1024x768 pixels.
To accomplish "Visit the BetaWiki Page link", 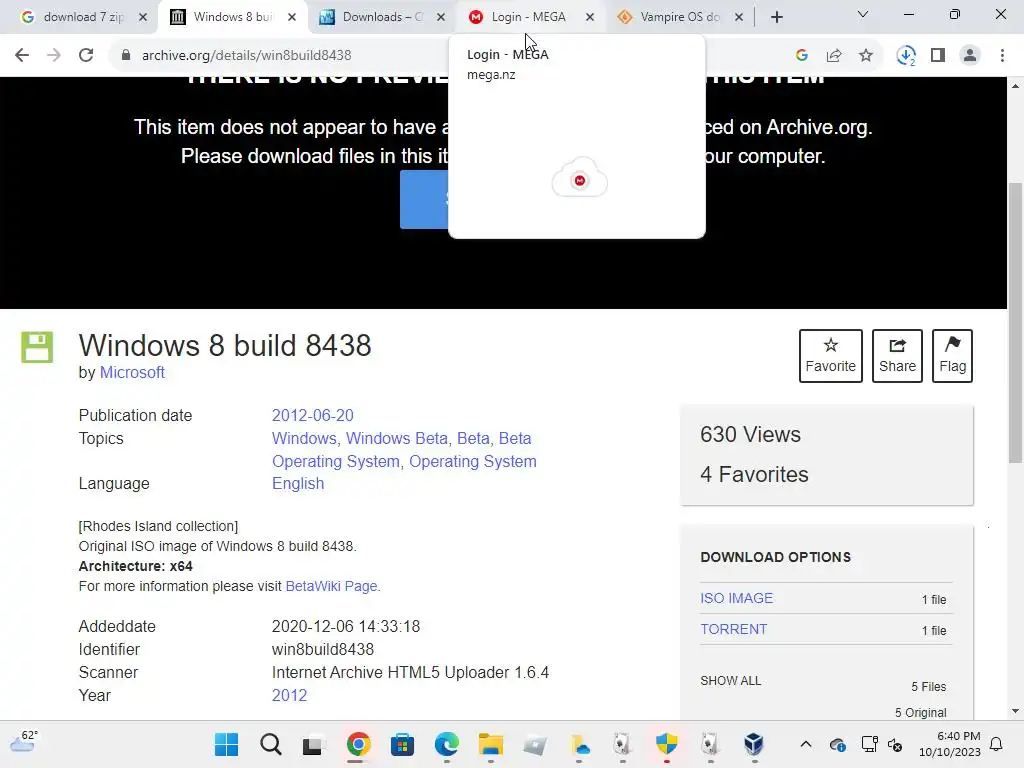I will pos(331,586).
